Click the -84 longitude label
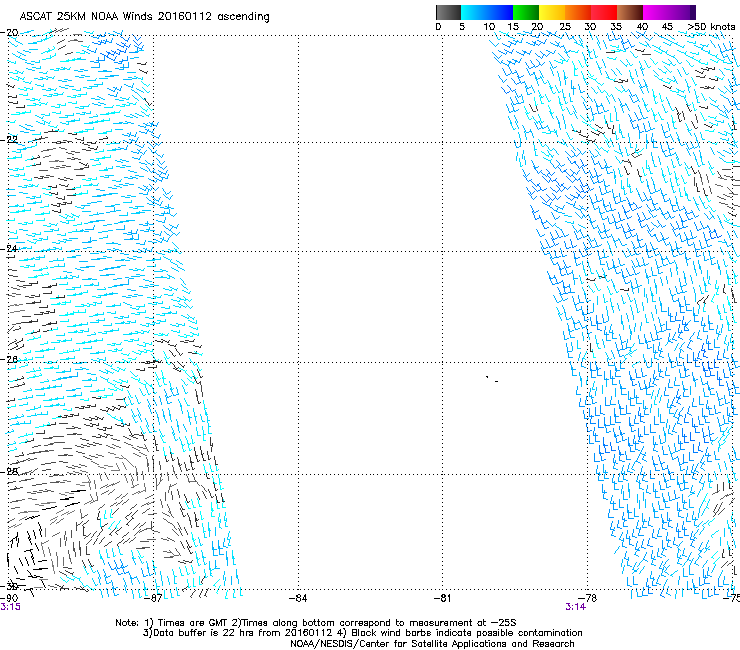This screenshot has height=650, width=740. tap(298, 598)
